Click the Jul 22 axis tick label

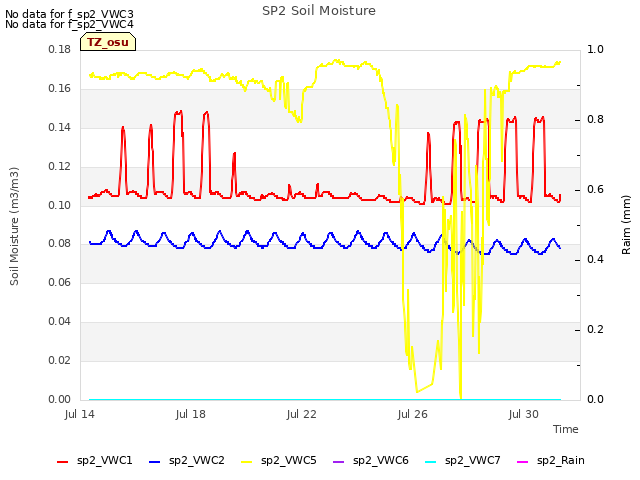coord(302,414)
